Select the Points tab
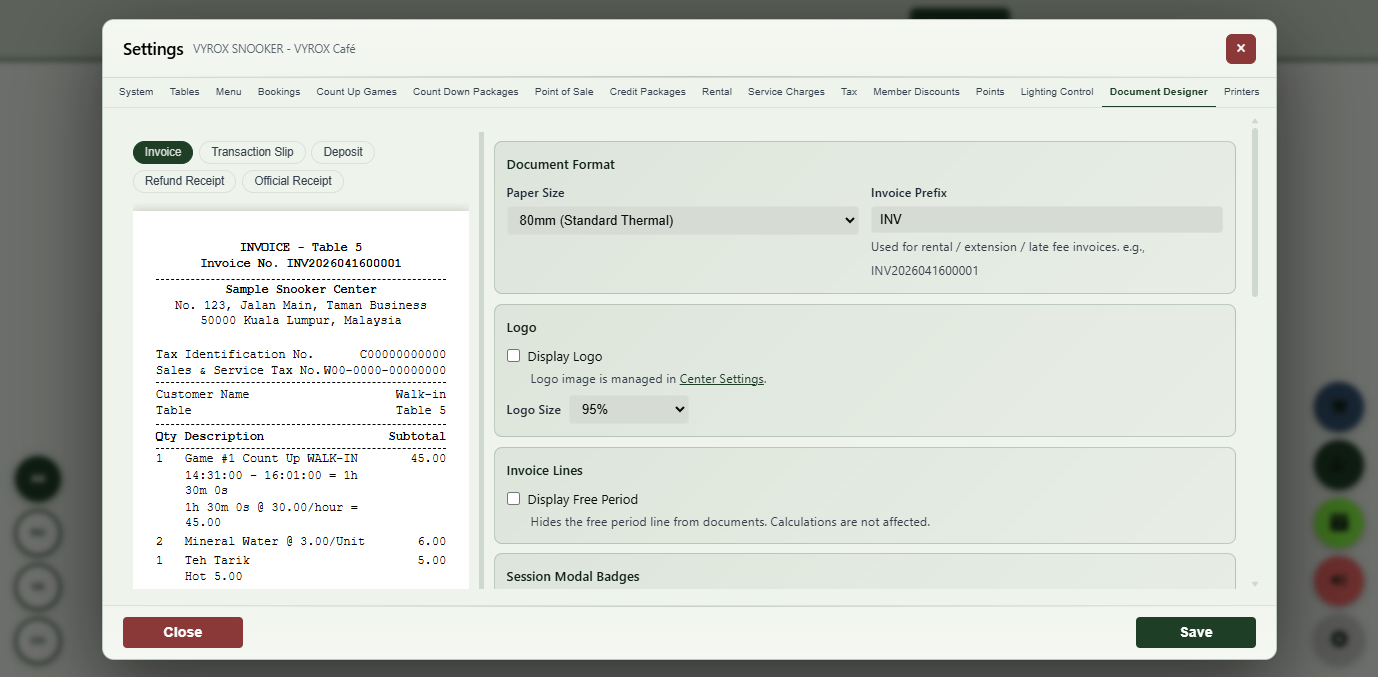 point(990,92)
